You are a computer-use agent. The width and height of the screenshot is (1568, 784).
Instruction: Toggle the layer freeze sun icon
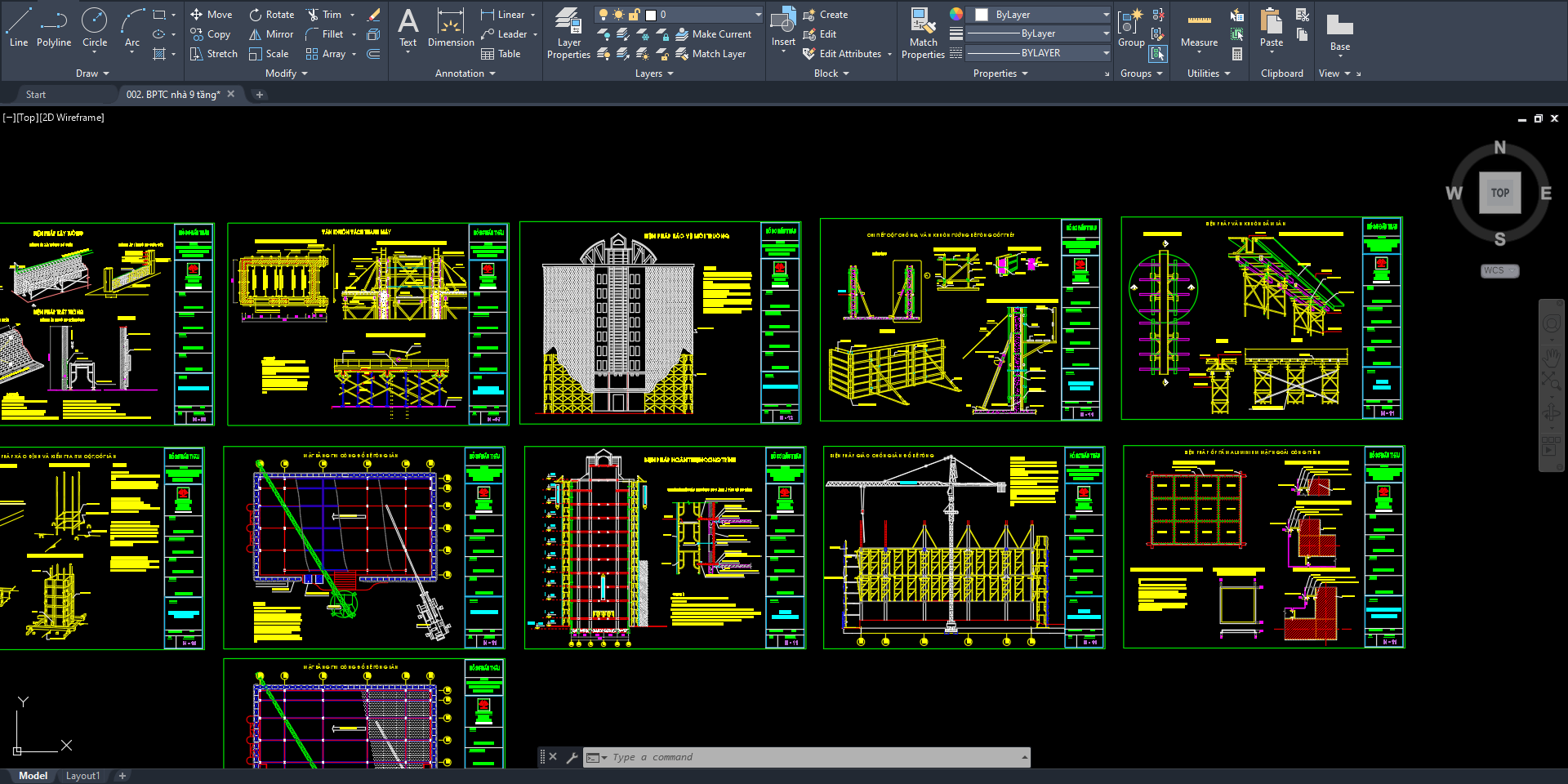pos(618,15)
